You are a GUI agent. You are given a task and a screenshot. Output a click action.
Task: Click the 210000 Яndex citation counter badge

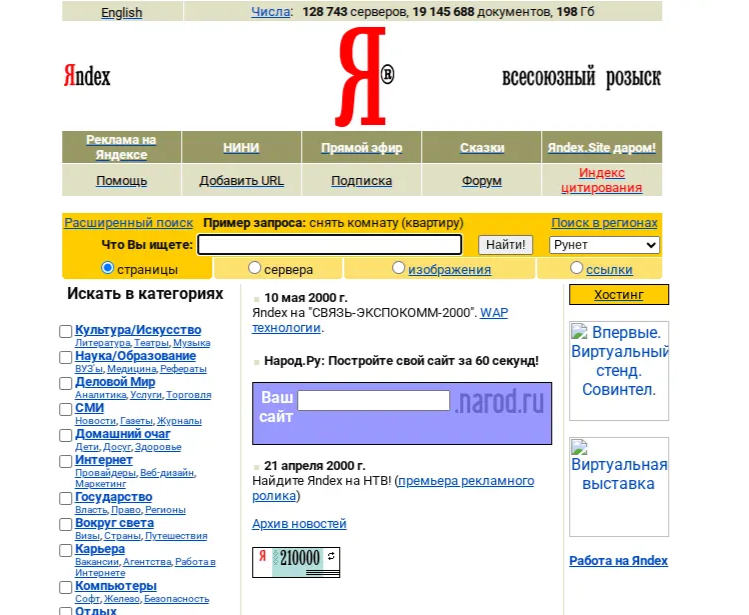point(296,562)
